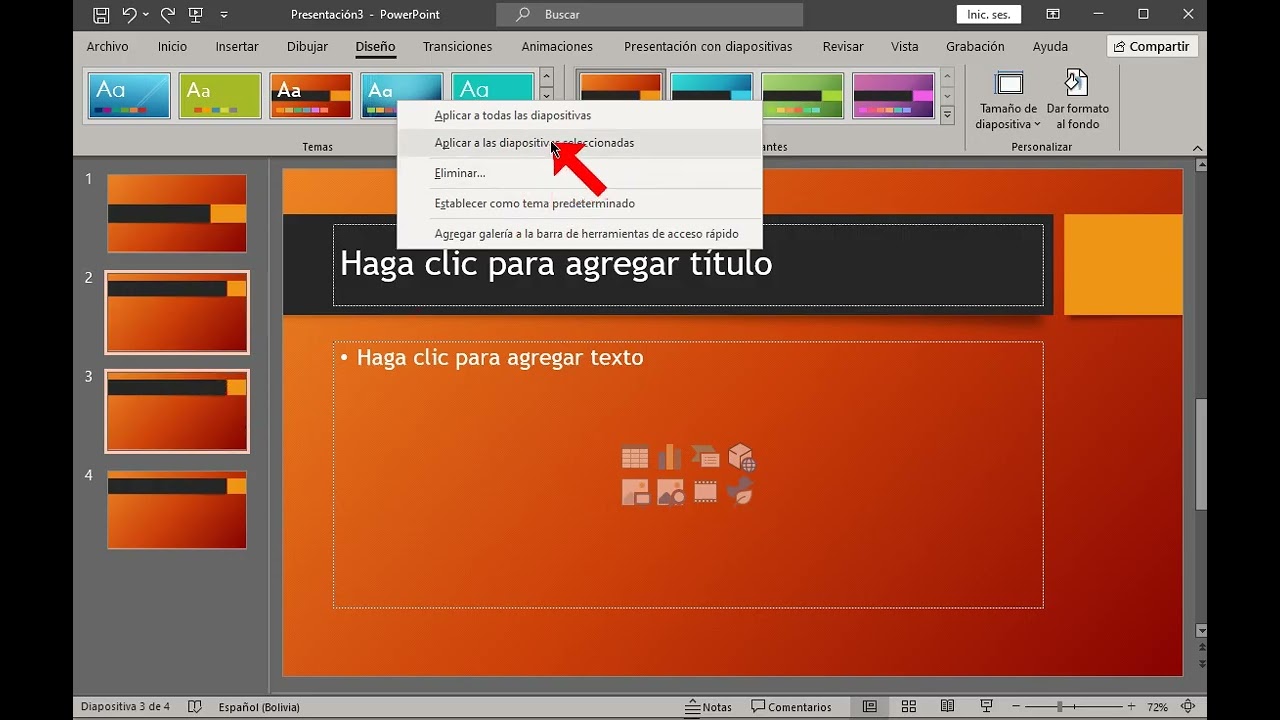Switch to Reading view

pos(947,707)
